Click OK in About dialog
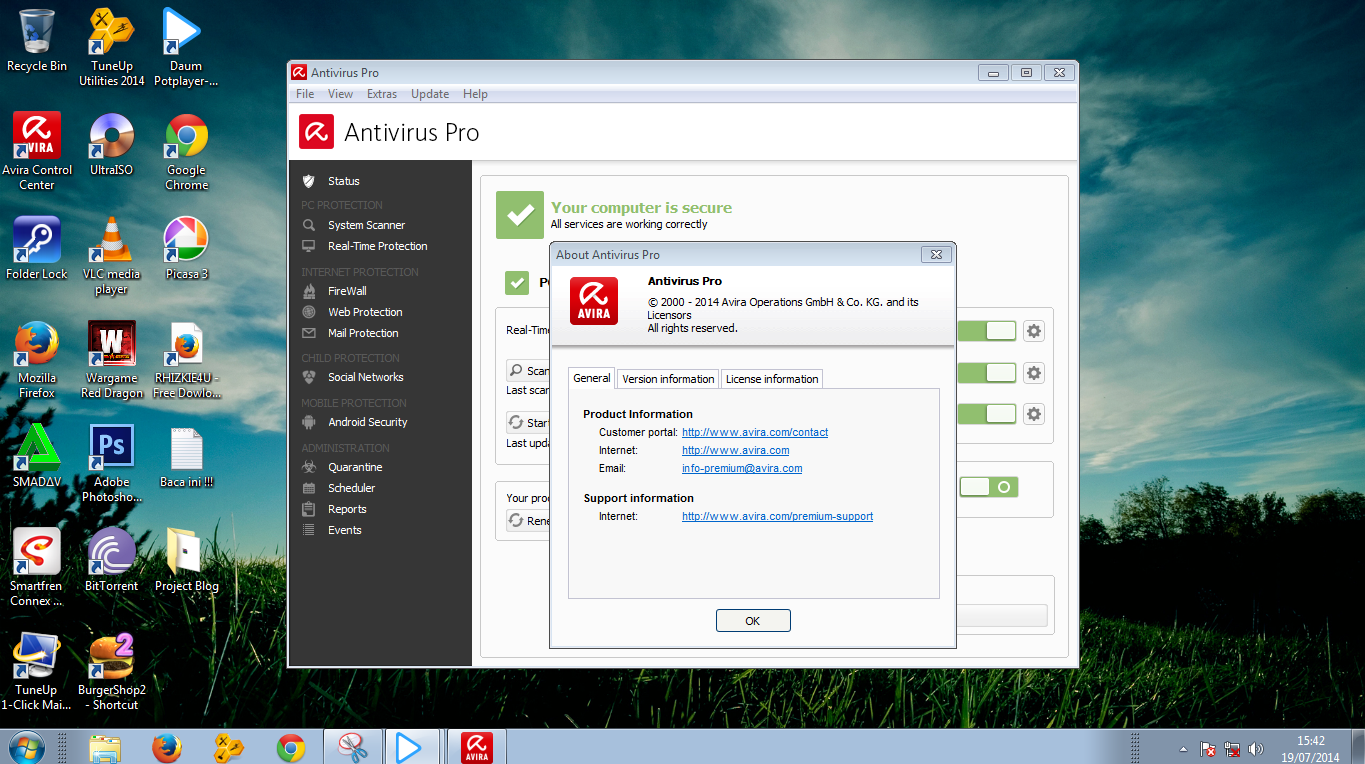 tap(753, 621)
